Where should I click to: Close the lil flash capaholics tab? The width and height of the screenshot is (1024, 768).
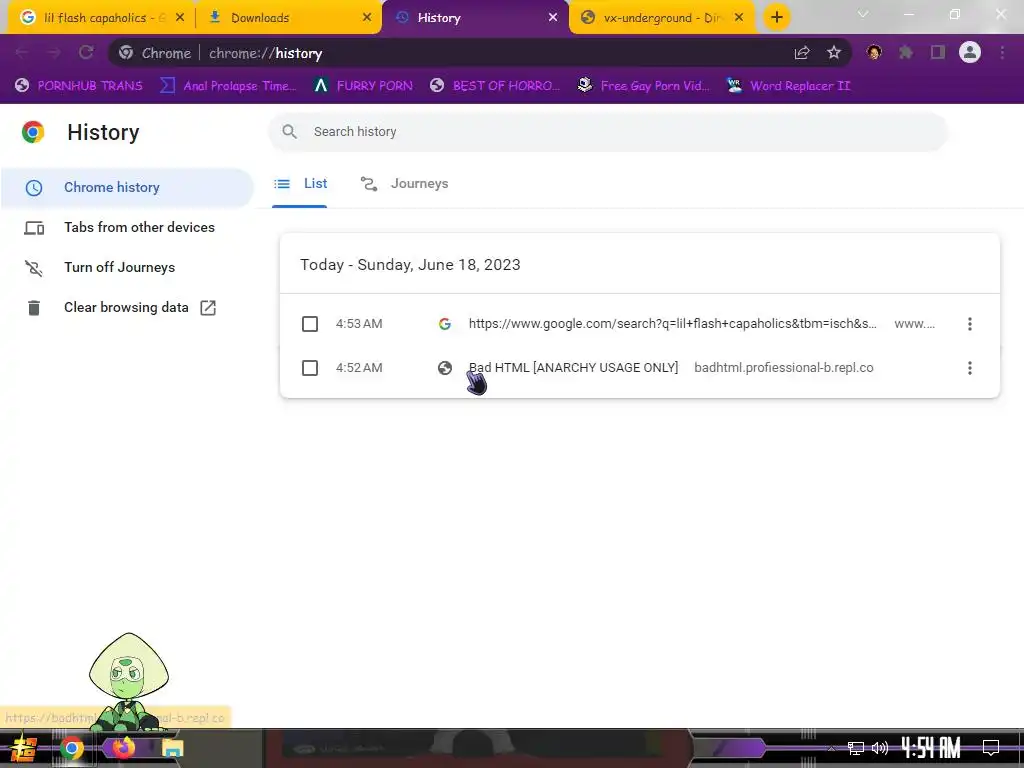[180, 18]
